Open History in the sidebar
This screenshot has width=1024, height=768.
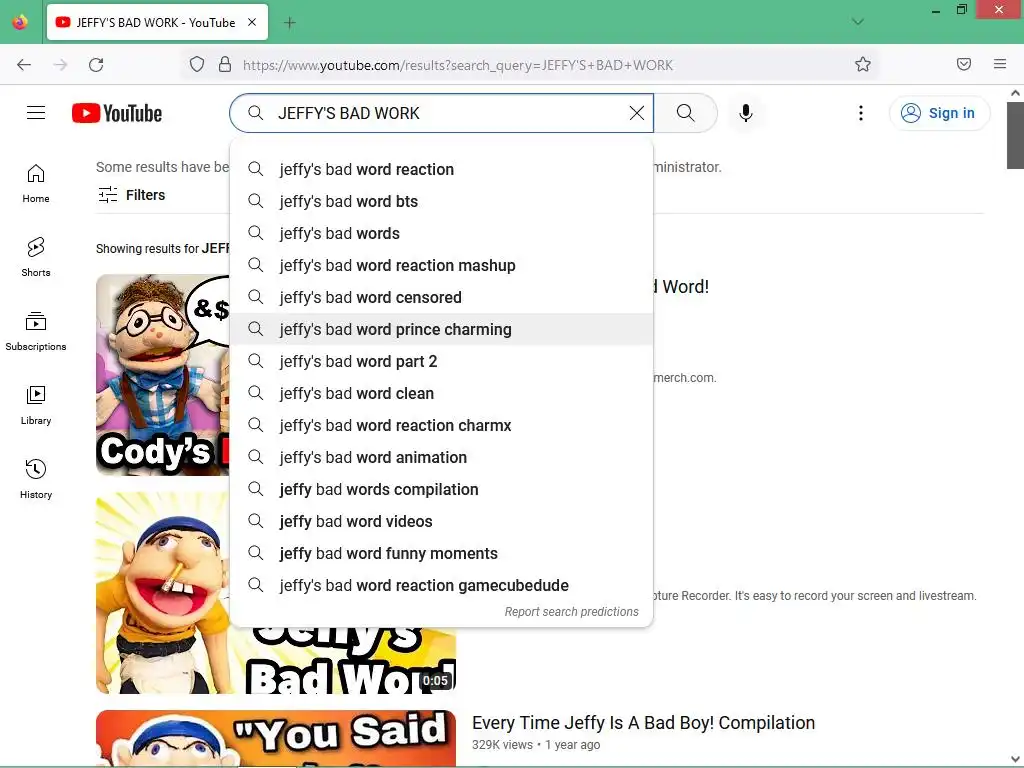36,479
